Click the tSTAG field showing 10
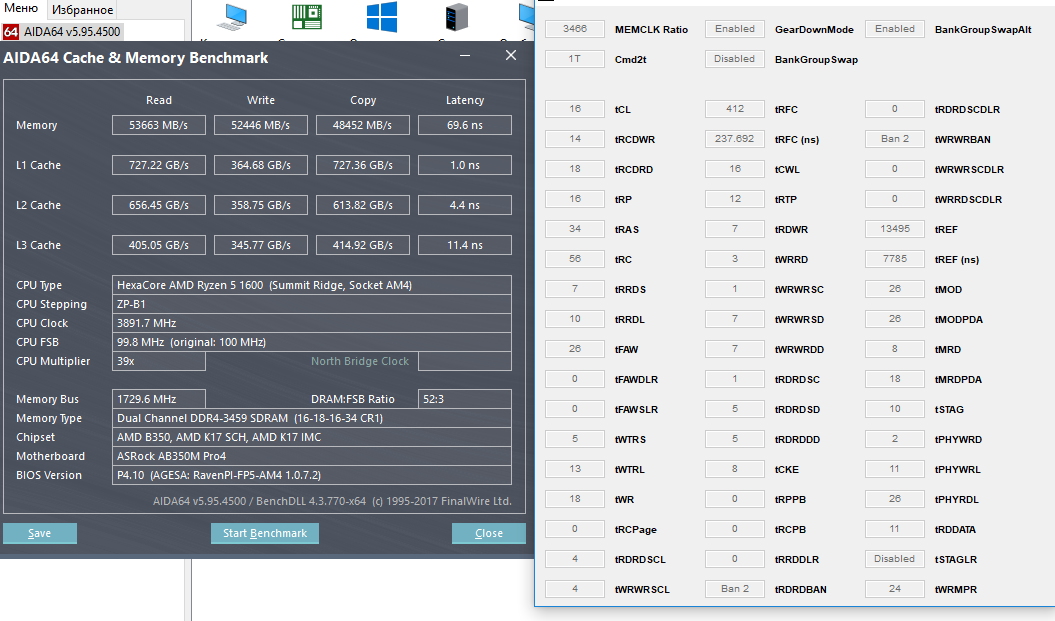1055x621 pixels. [x=895, y=409]
